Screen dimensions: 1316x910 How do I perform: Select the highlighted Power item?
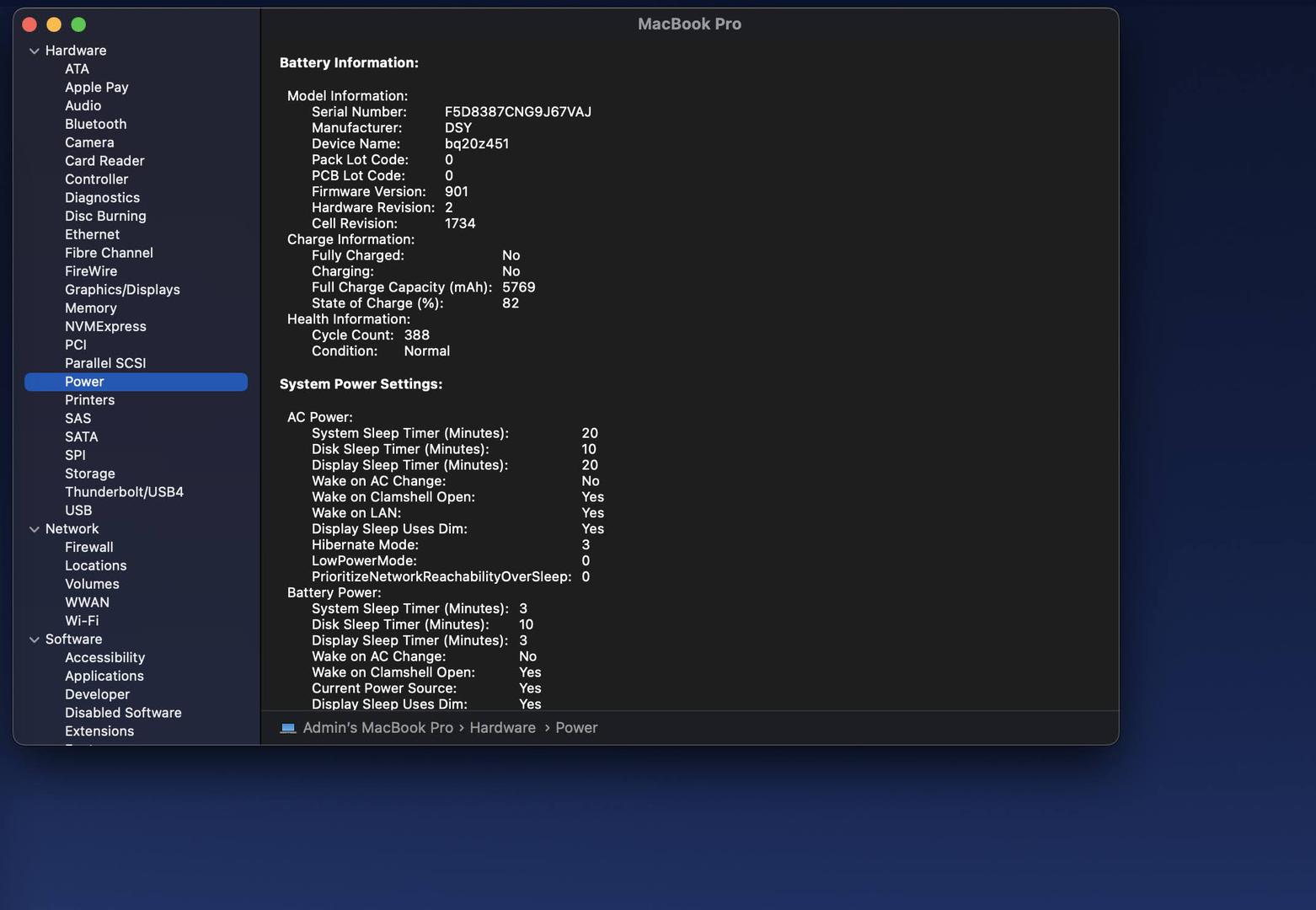[x=136, y=382]
